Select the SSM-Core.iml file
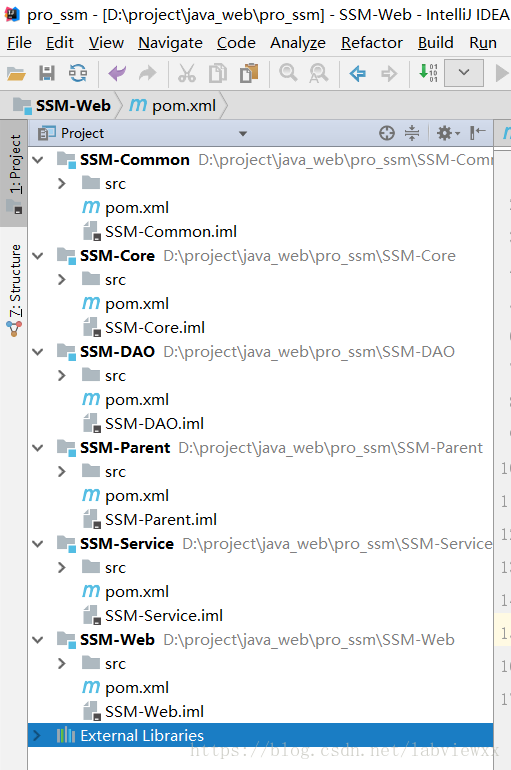 [x=144, y=328]
